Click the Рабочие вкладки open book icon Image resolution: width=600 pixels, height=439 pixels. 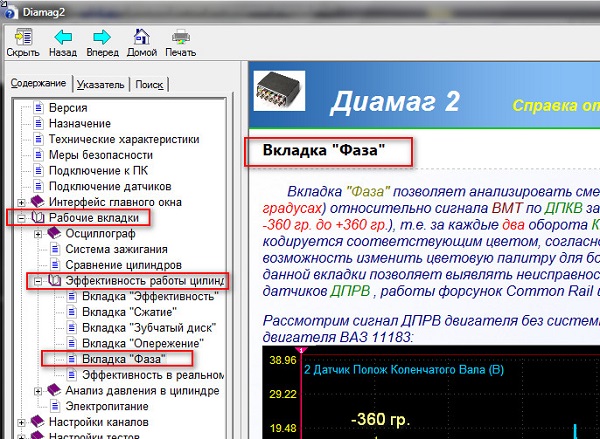click(38, 217)
